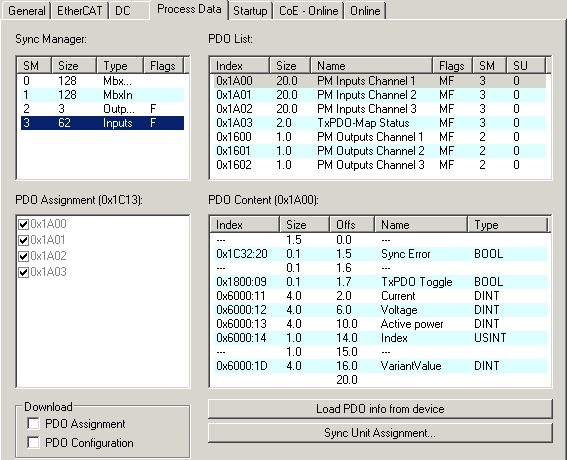567x460 pixels.
Task: Switch to the Online tab
Action: [365, 11]
